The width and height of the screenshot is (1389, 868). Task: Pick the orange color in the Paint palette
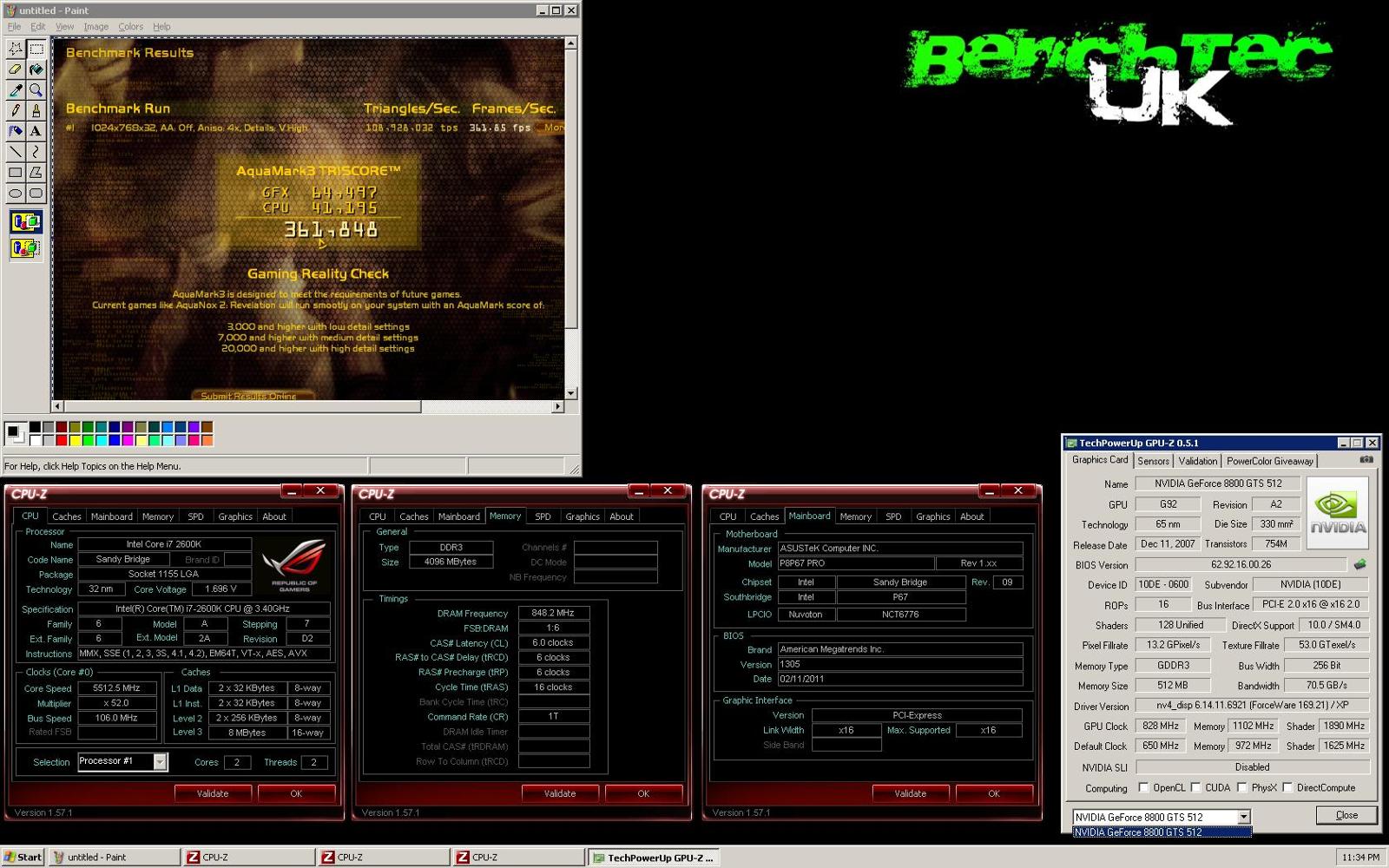tap(207, 439)
